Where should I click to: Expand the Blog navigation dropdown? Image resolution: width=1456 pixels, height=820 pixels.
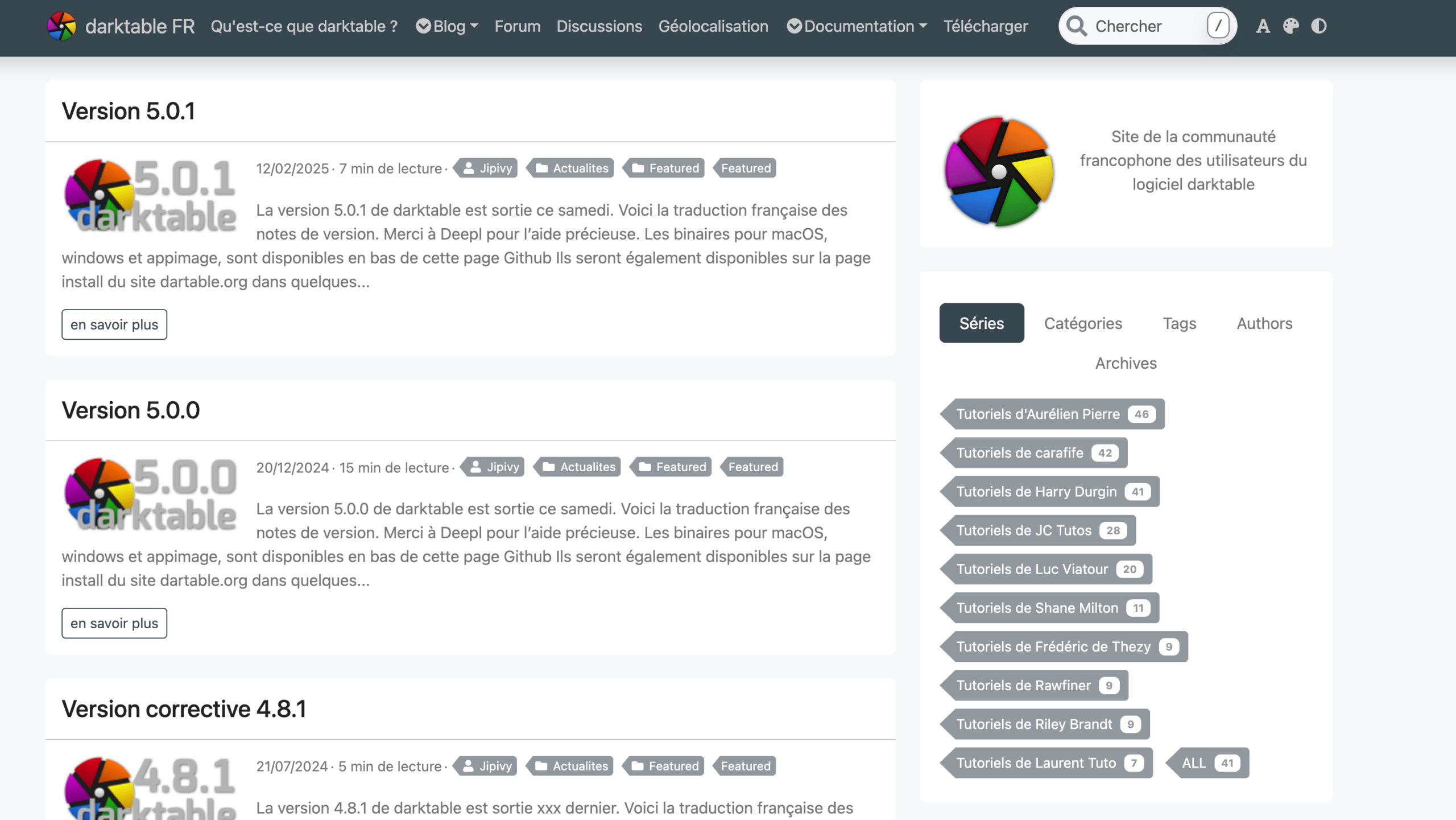pos(447,25)
